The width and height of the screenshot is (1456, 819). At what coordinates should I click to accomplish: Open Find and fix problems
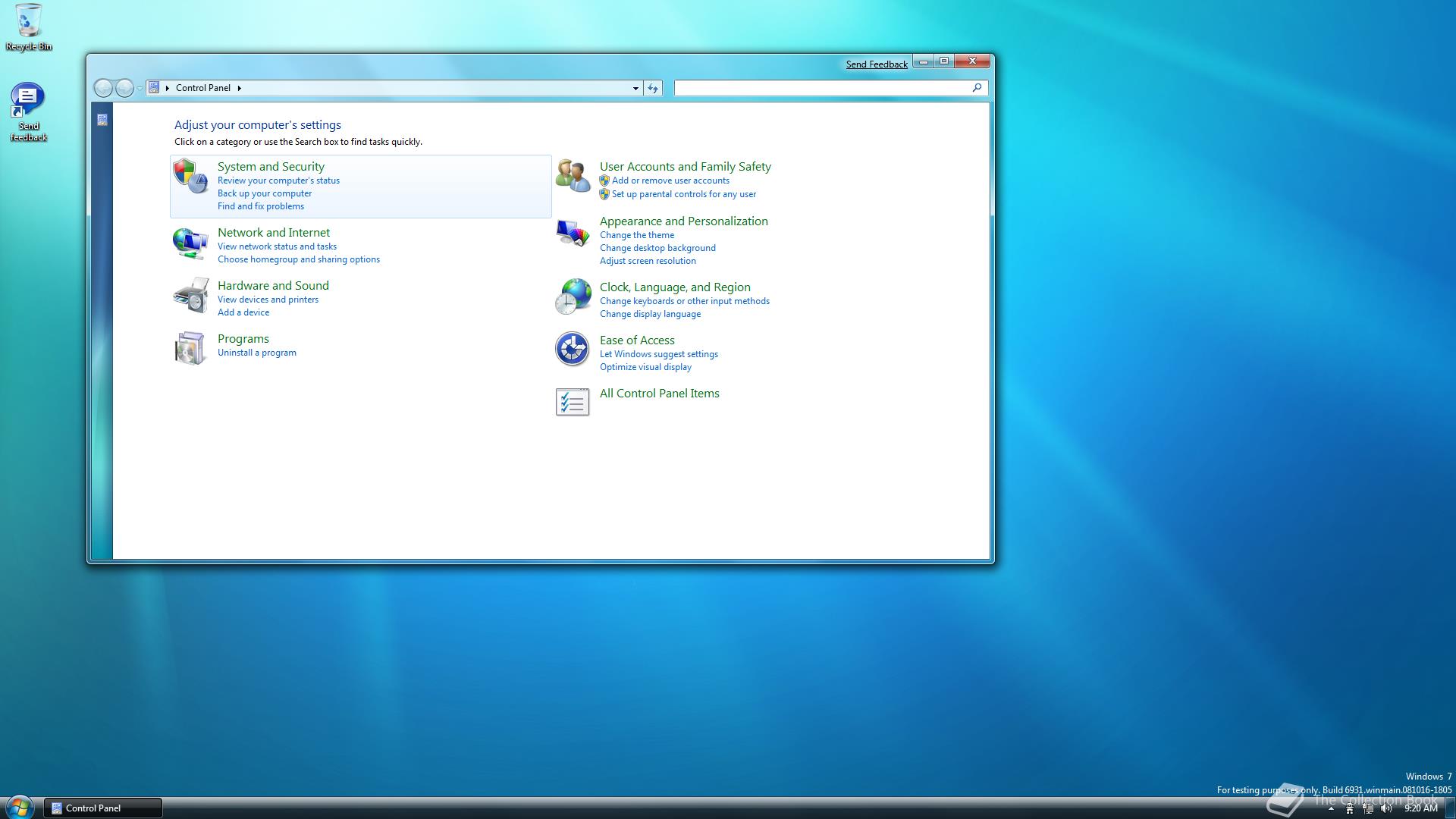tap(261, 206)
